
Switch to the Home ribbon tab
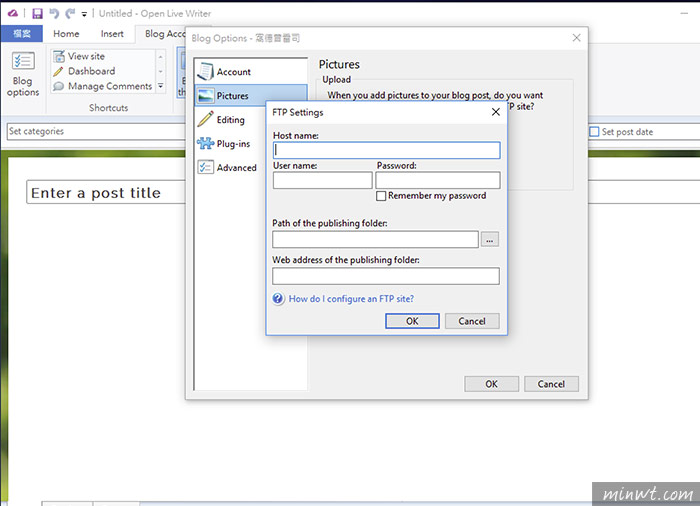(x=66, y=33)
